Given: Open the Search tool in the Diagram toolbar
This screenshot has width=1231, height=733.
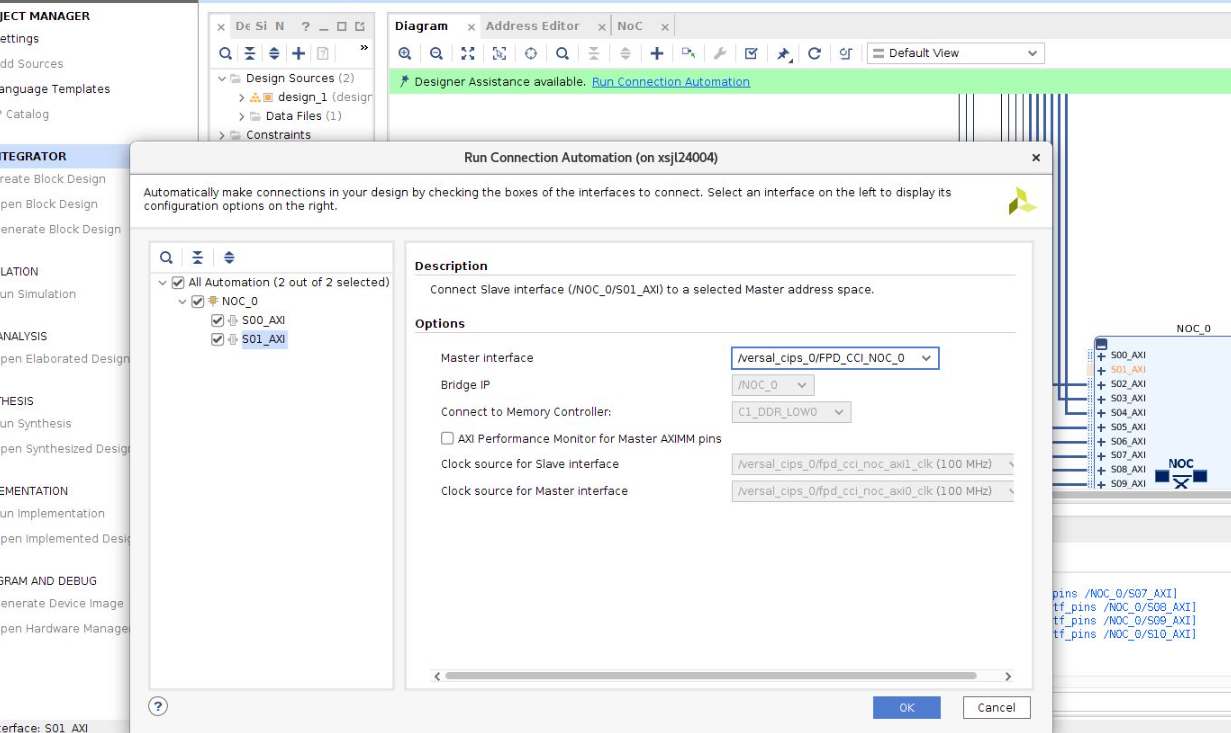Looking at the screenshot, I should (562, 53).
